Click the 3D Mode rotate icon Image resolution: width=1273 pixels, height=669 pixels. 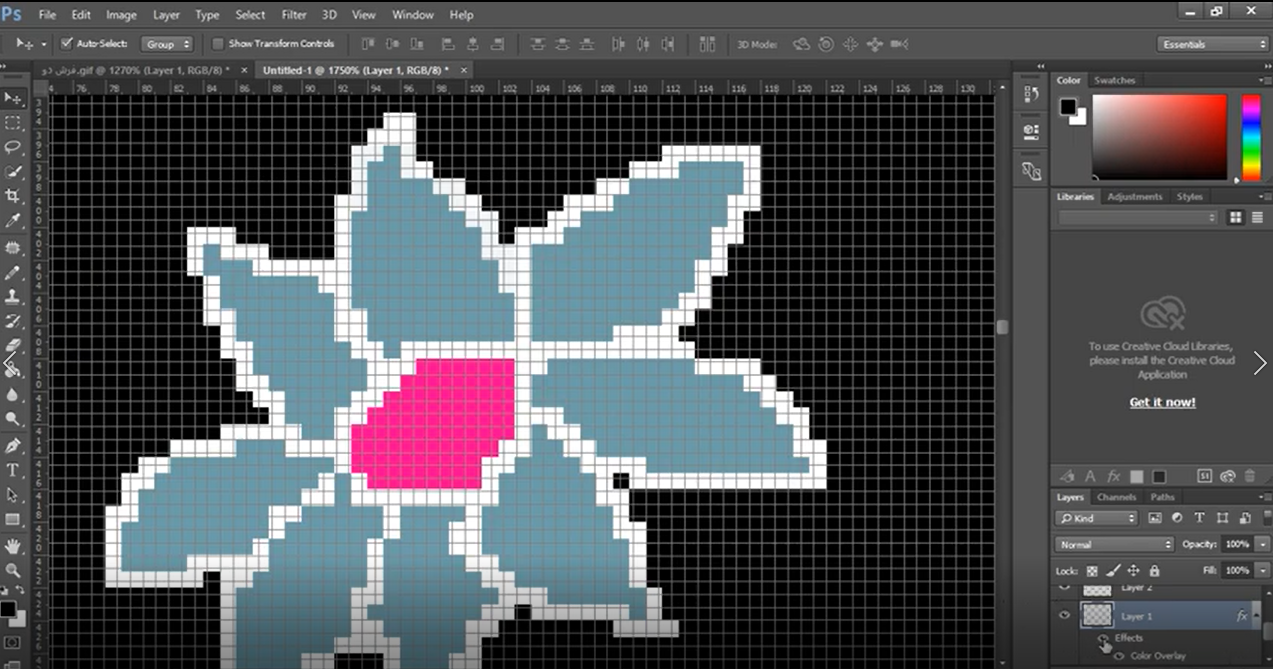pyautogui.click(x=802, y=44)
